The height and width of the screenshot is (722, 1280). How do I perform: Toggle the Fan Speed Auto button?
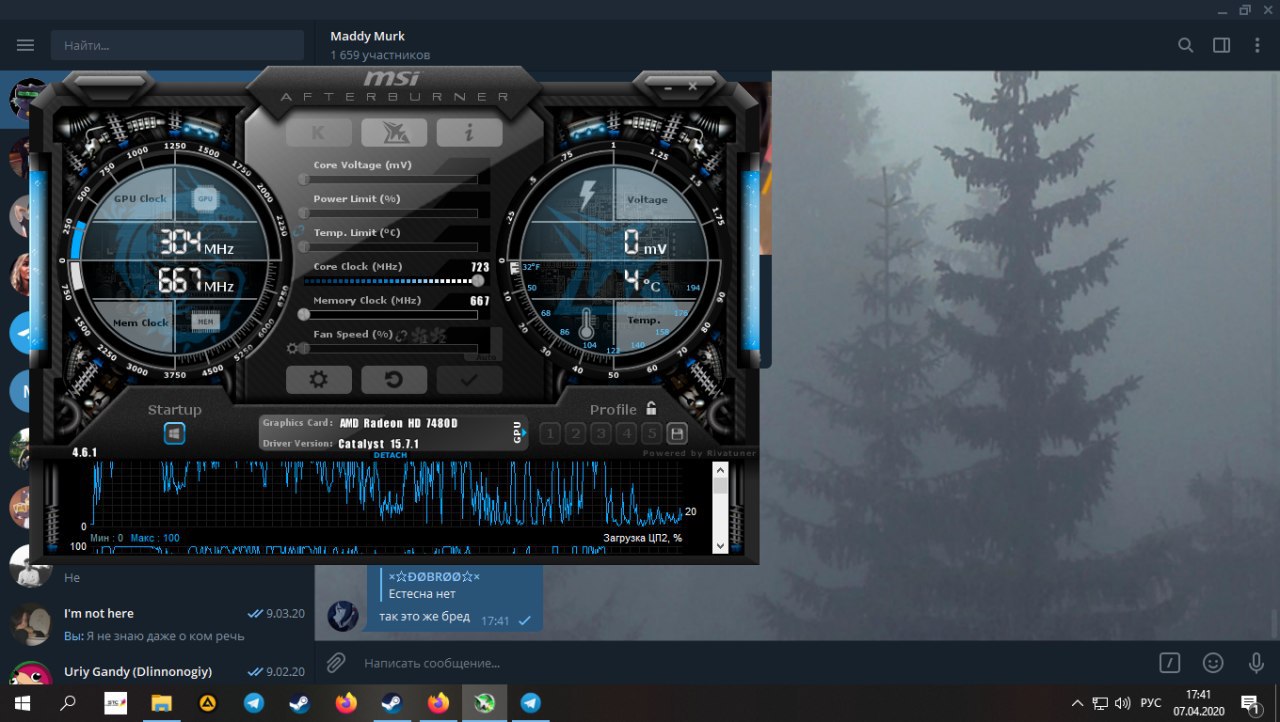click(485, 357)
